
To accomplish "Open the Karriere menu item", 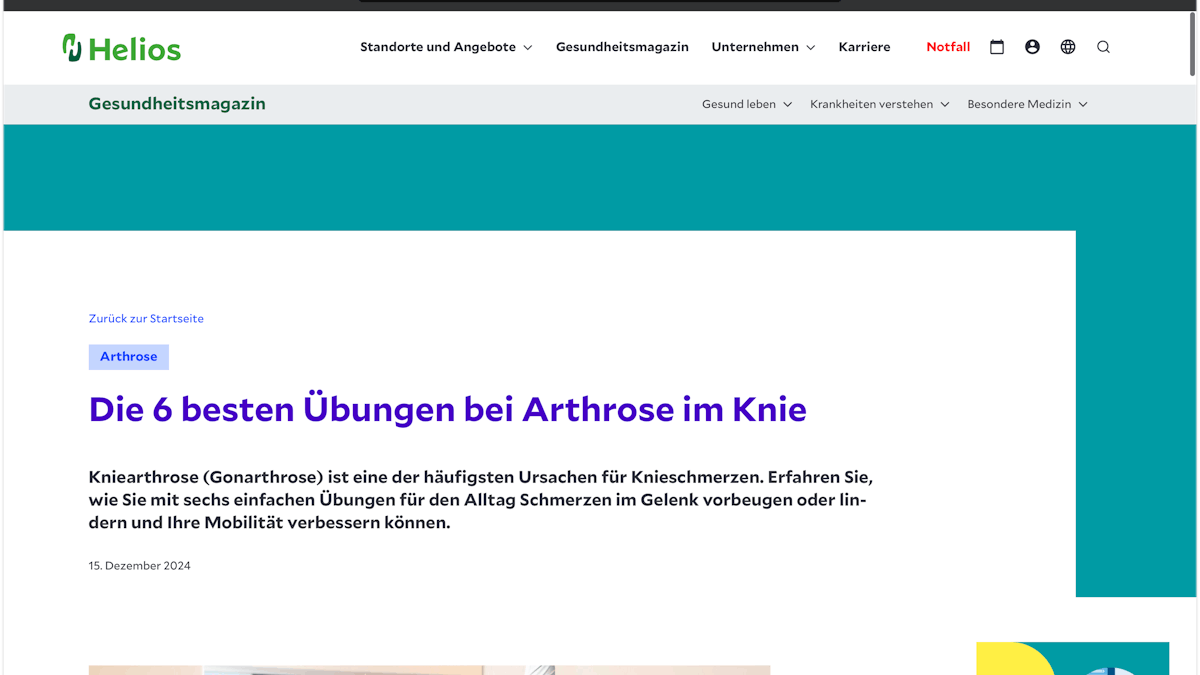I will click(864, 46).
